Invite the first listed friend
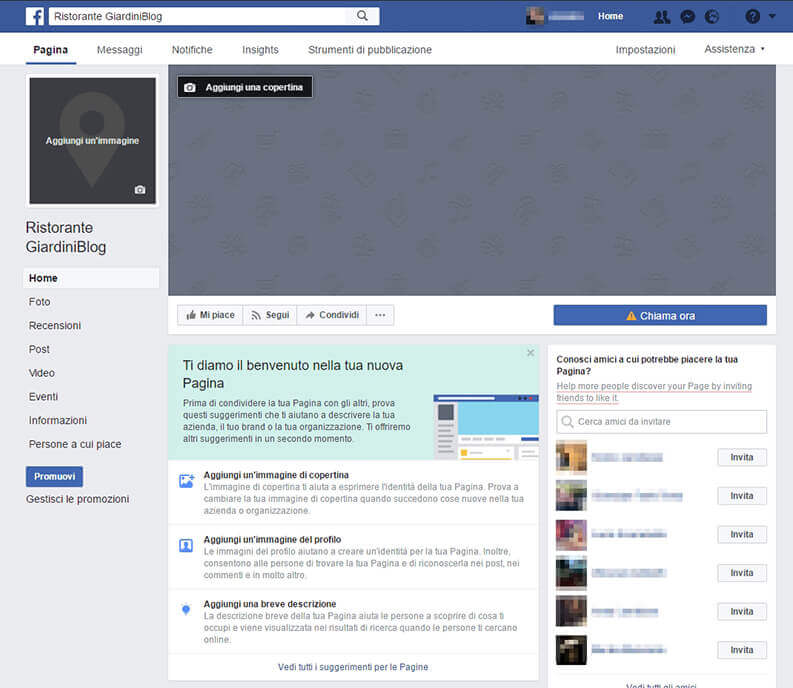793x688 pixels. coord(742,457)
